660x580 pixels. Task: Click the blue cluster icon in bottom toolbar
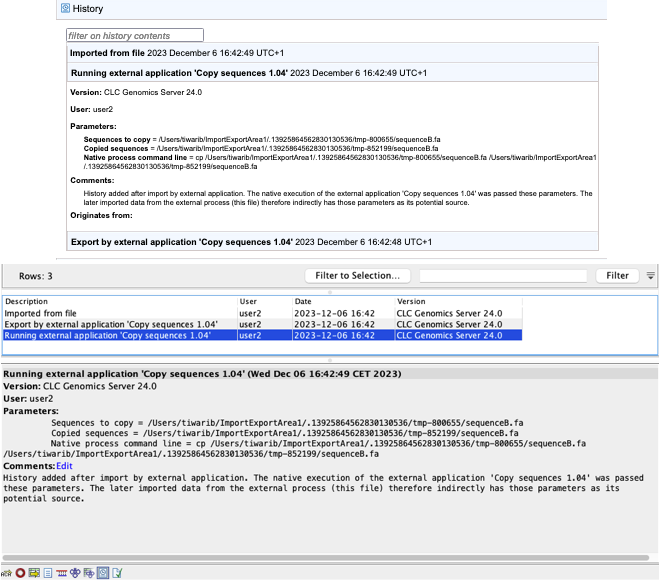coord(75,573)
